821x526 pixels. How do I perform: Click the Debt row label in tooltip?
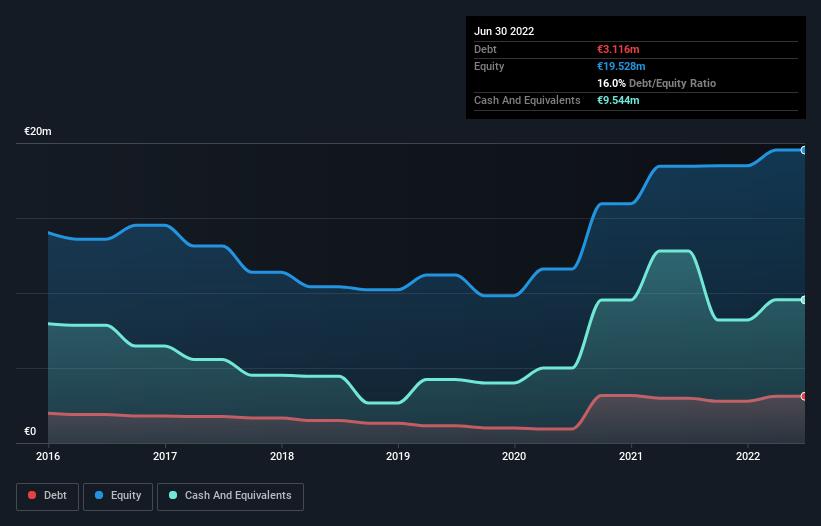point(485,49)
